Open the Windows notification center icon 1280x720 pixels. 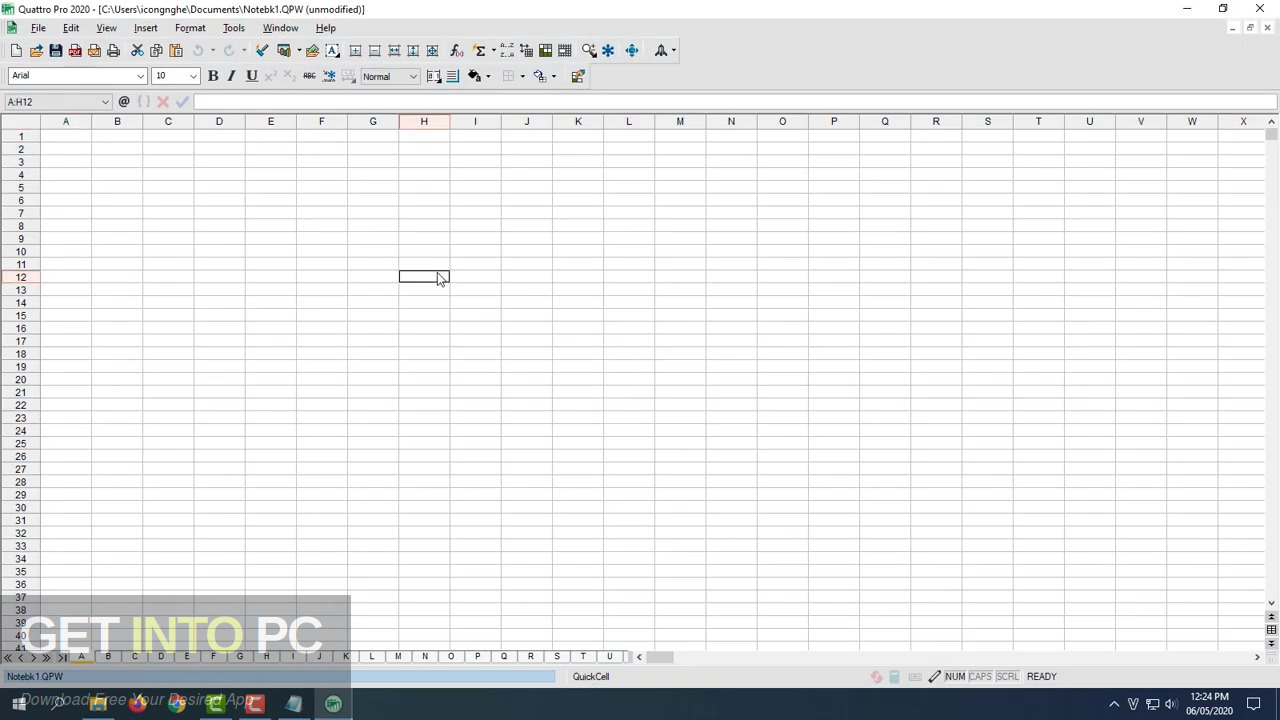1254,704
